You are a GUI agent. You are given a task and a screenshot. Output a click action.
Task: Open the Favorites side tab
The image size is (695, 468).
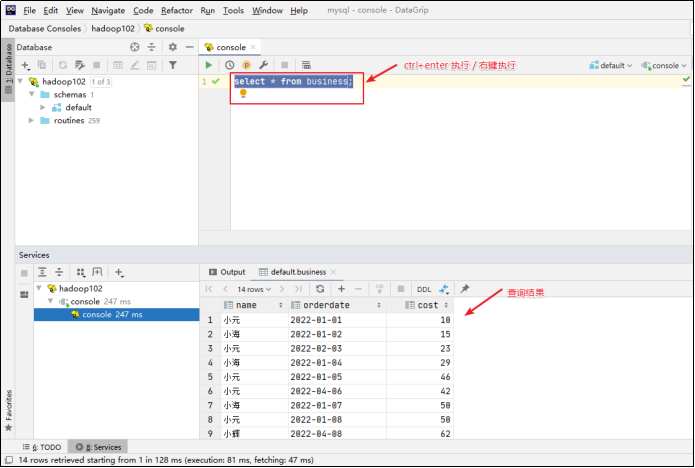pyautogui.click(x=8, y=410)
